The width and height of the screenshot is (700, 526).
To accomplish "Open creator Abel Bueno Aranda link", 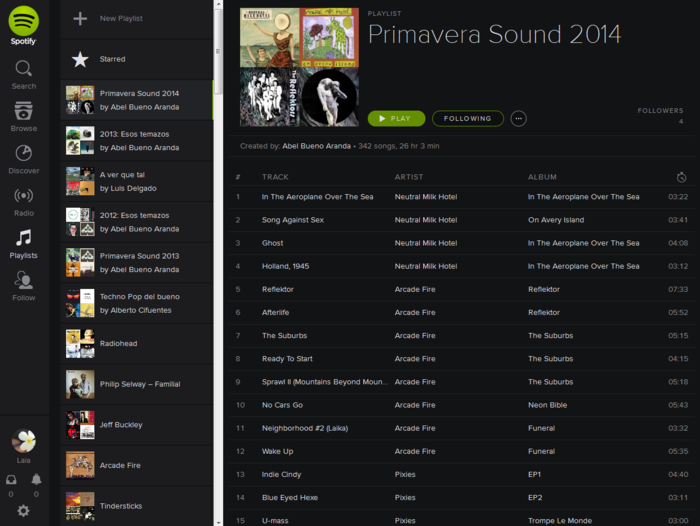I will point(316,146).
